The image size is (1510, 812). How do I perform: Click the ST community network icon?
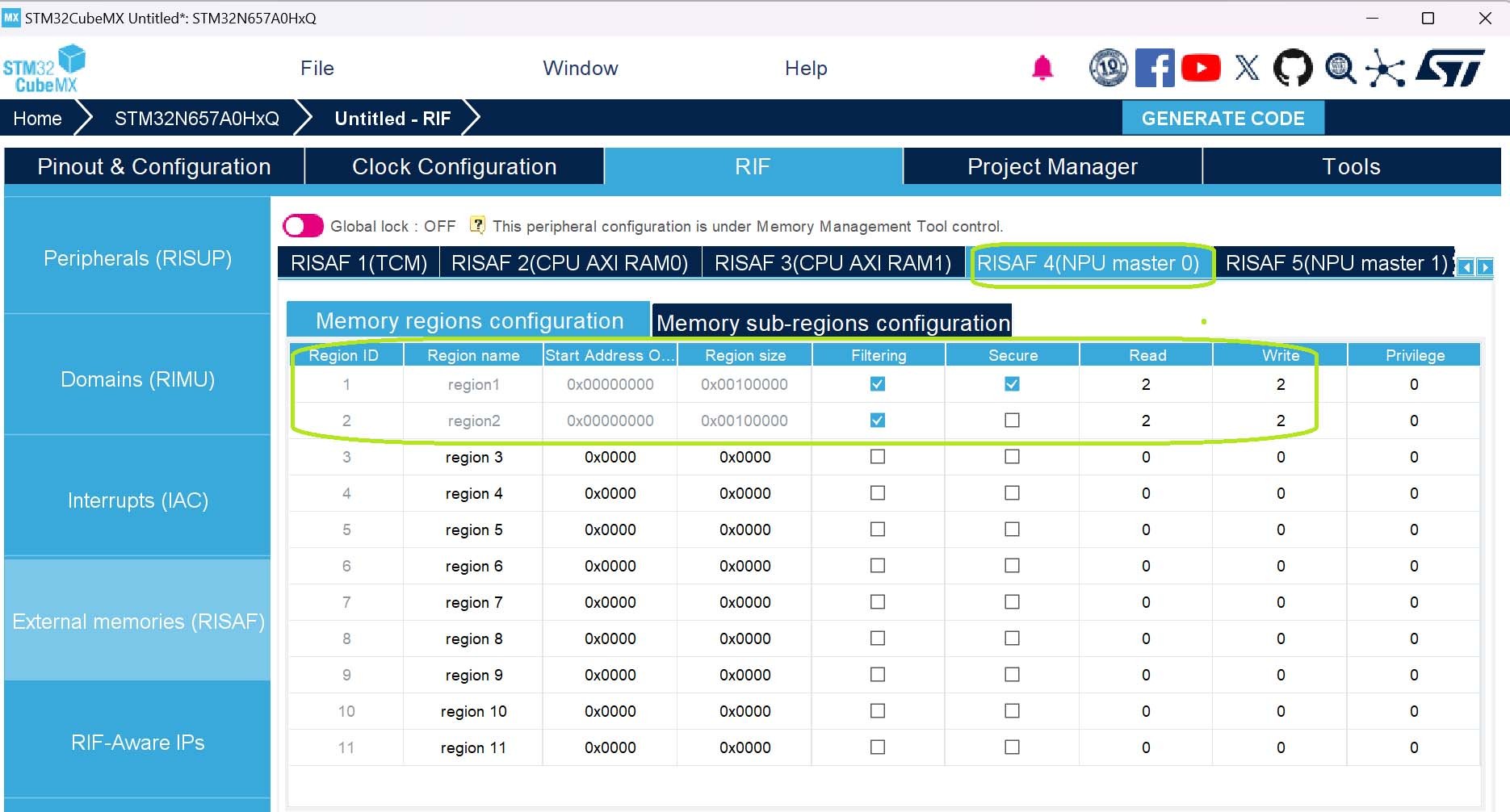pos(1386,68)
